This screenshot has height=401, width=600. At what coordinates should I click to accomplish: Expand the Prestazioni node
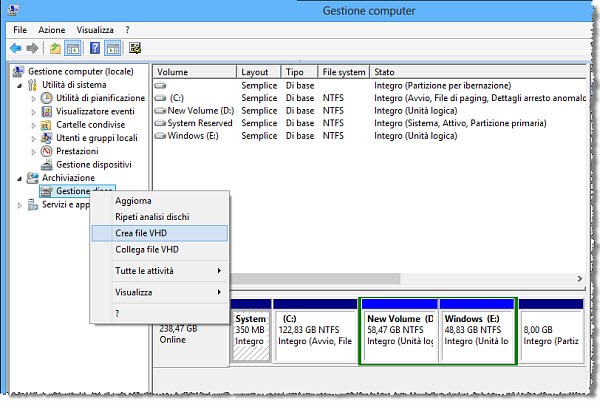coord(34,152)
